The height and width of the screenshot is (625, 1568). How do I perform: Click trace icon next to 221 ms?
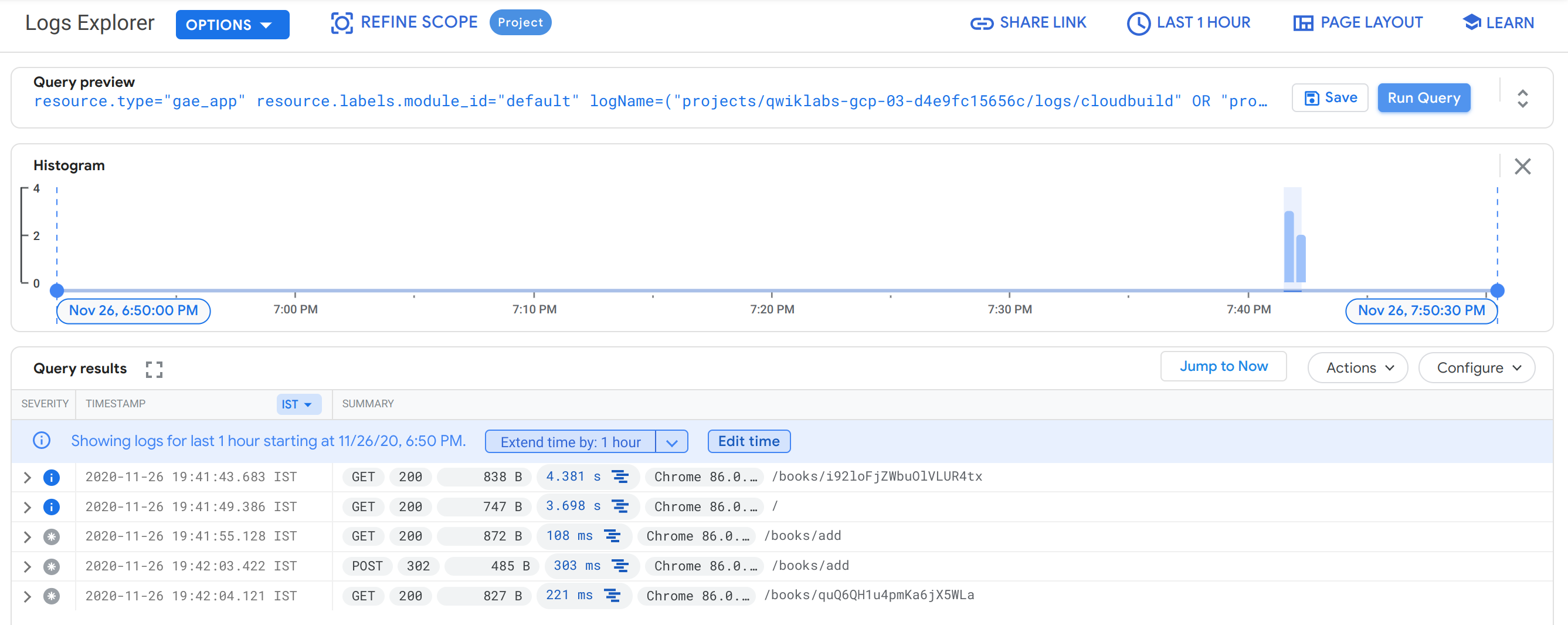click(612, 595)
